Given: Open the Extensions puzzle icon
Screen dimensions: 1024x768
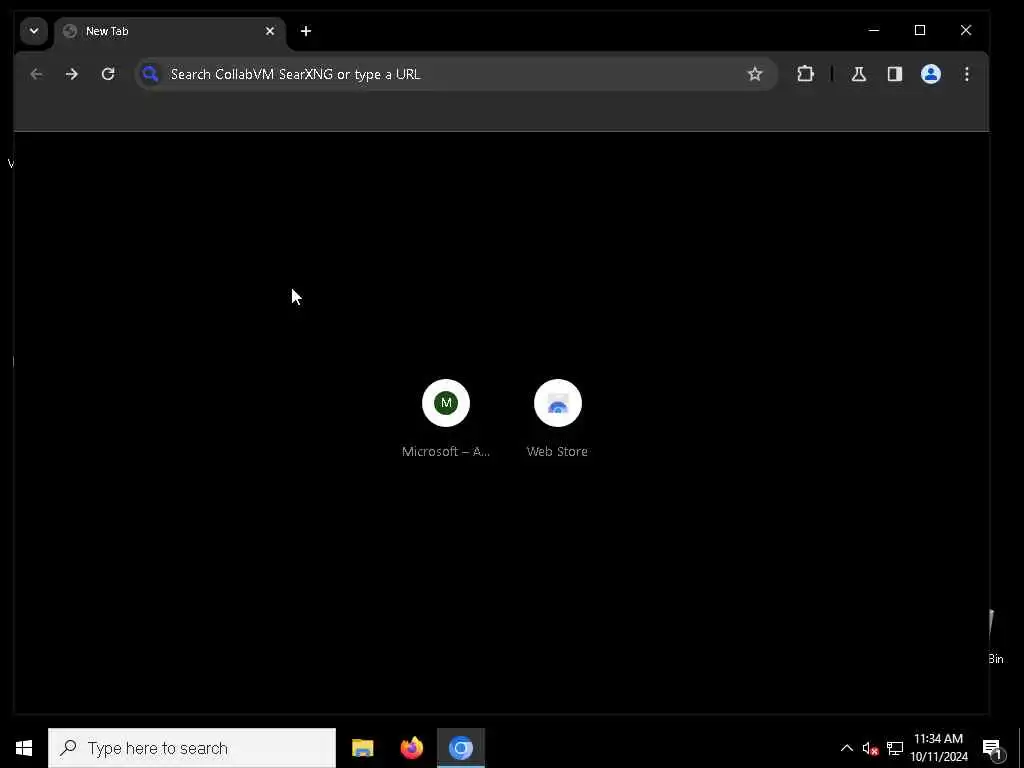Looking at the screenshot, I should [x=805, y=74].
